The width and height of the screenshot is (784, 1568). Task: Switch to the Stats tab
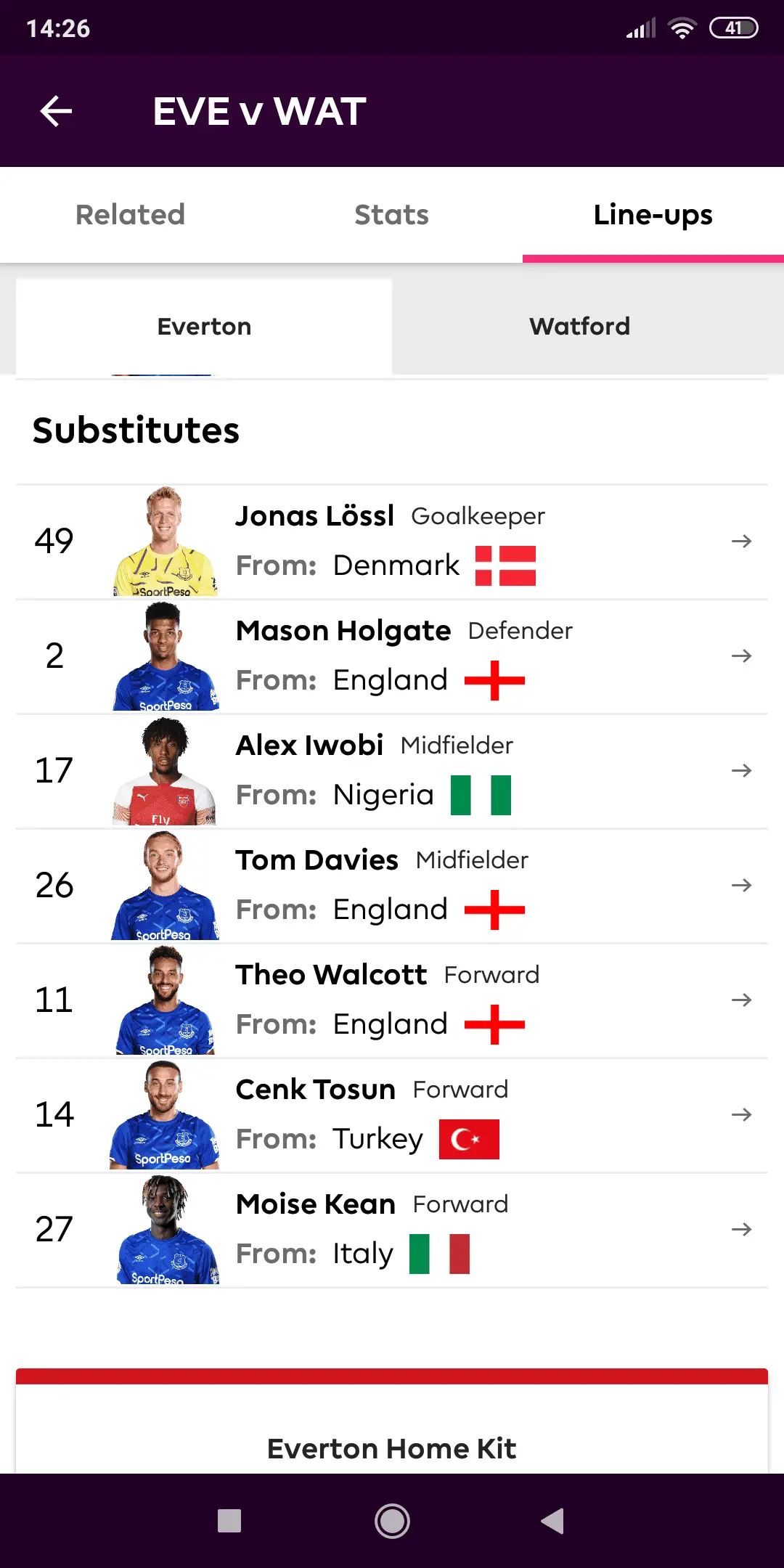pos(392,215)
